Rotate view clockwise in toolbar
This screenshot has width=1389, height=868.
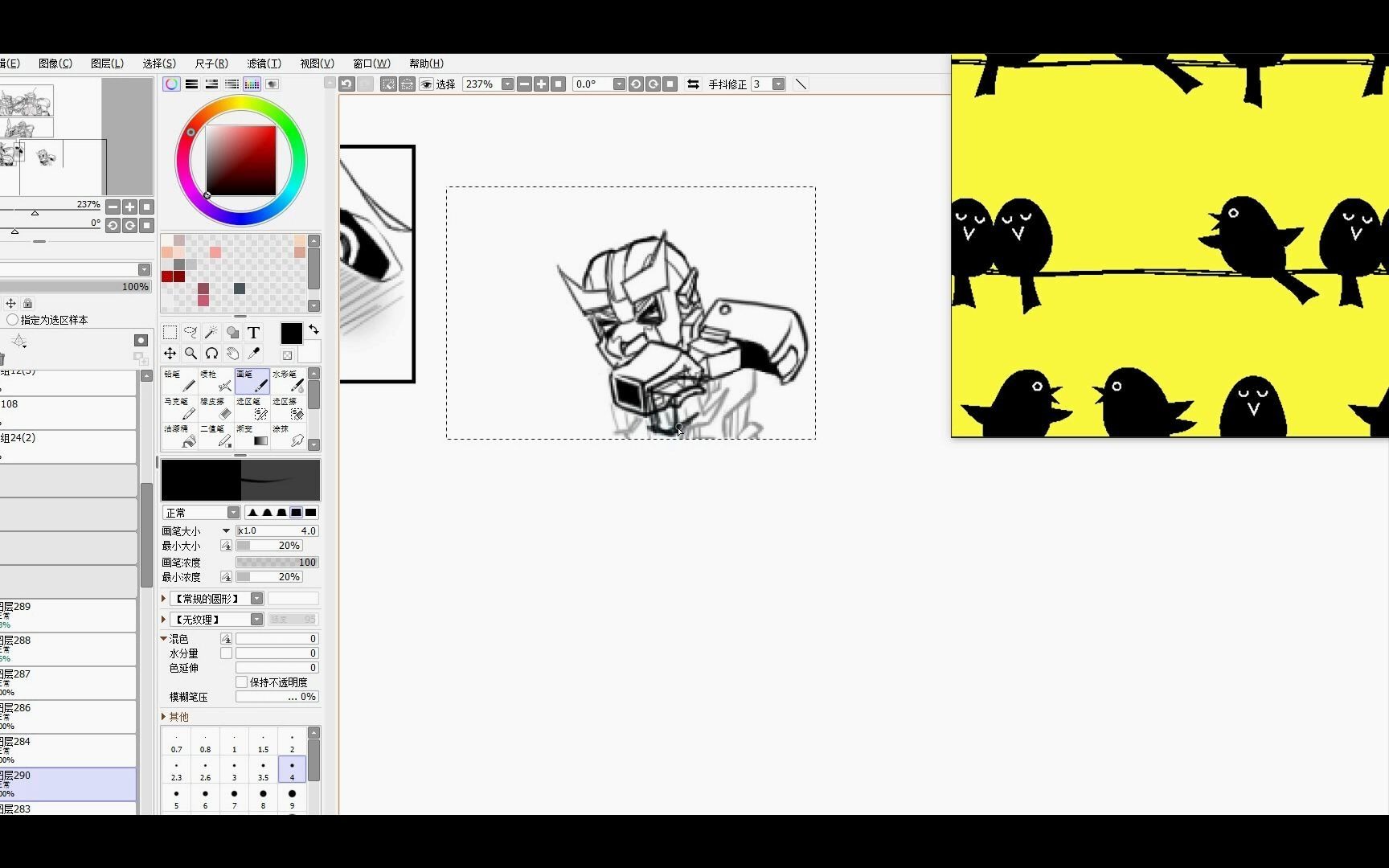tap(653, 84)
